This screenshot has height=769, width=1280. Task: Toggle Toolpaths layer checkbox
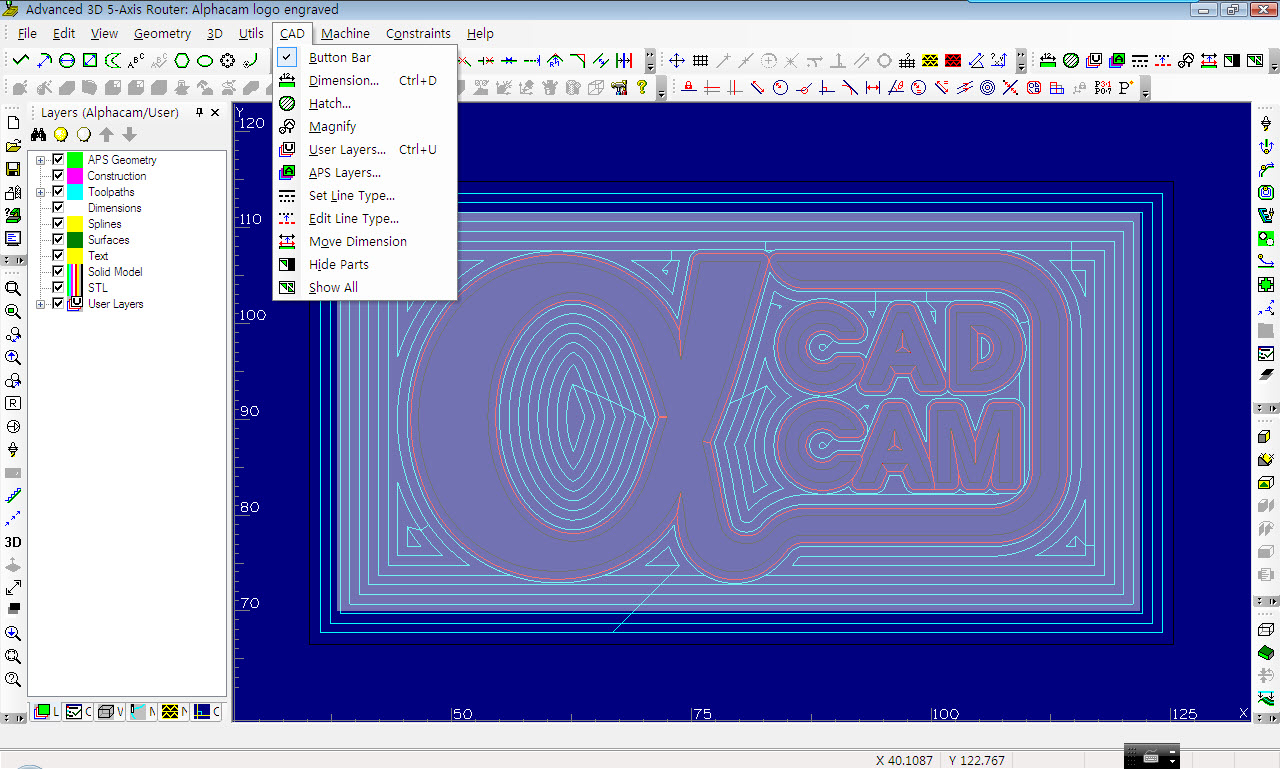(58, 192)
